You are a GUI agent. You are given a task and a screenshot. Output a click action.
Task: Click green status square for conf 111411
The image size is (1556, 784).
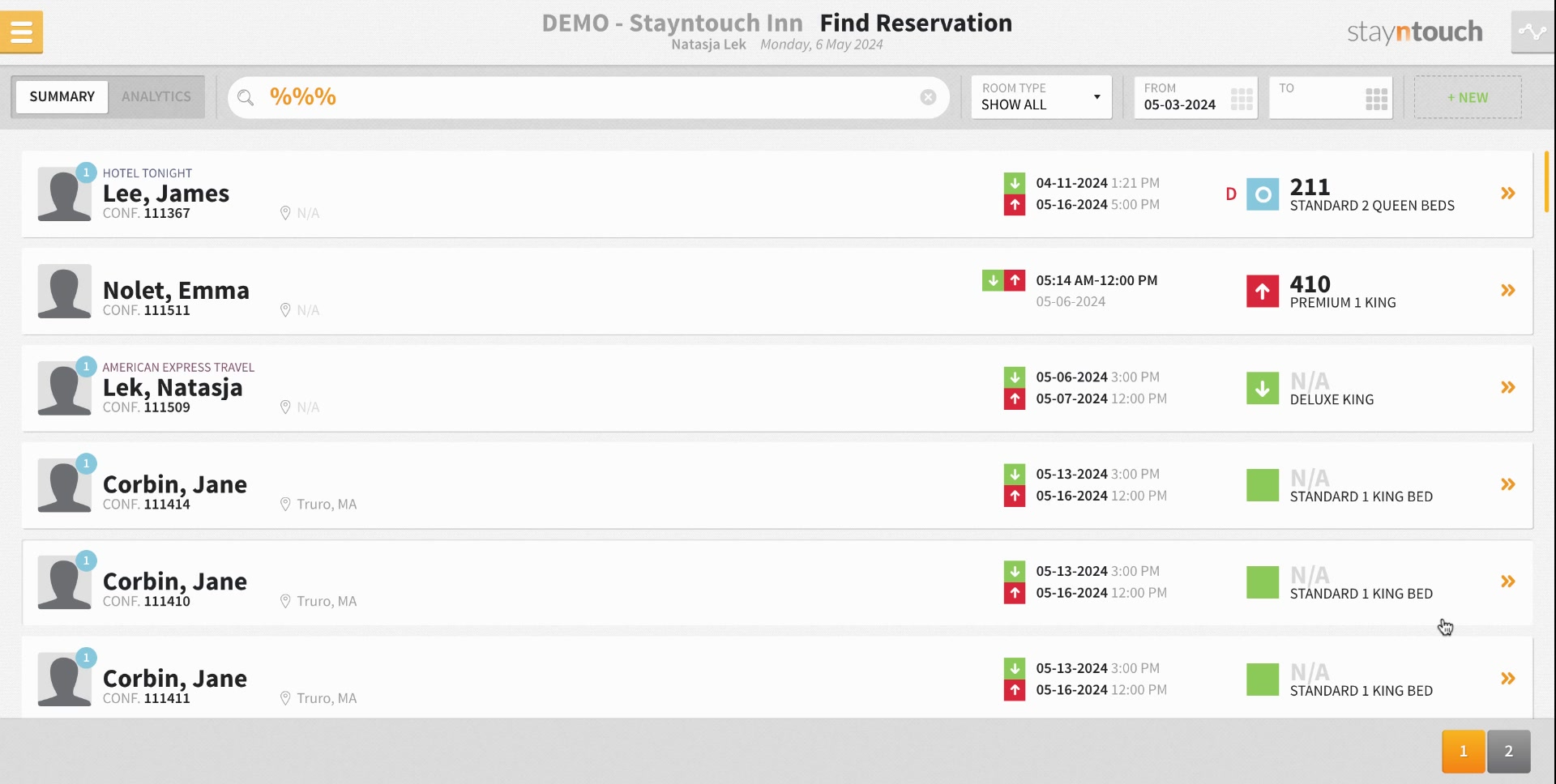[1263, 680]
